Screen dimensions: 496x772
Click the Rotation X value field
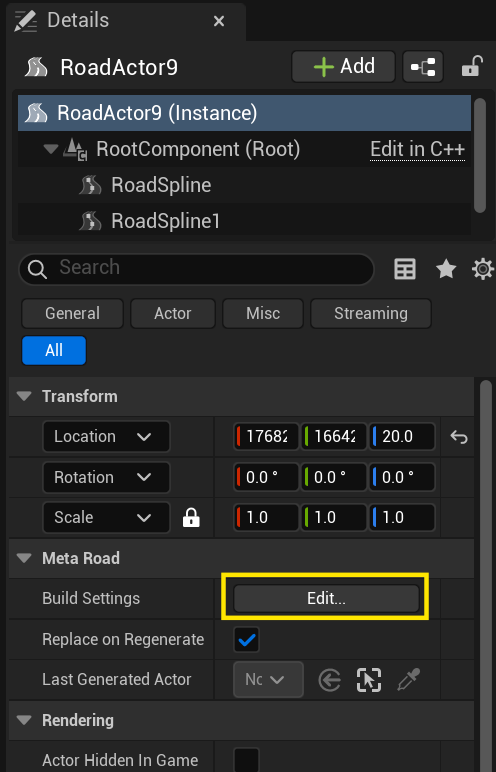(x=266, y=477)
